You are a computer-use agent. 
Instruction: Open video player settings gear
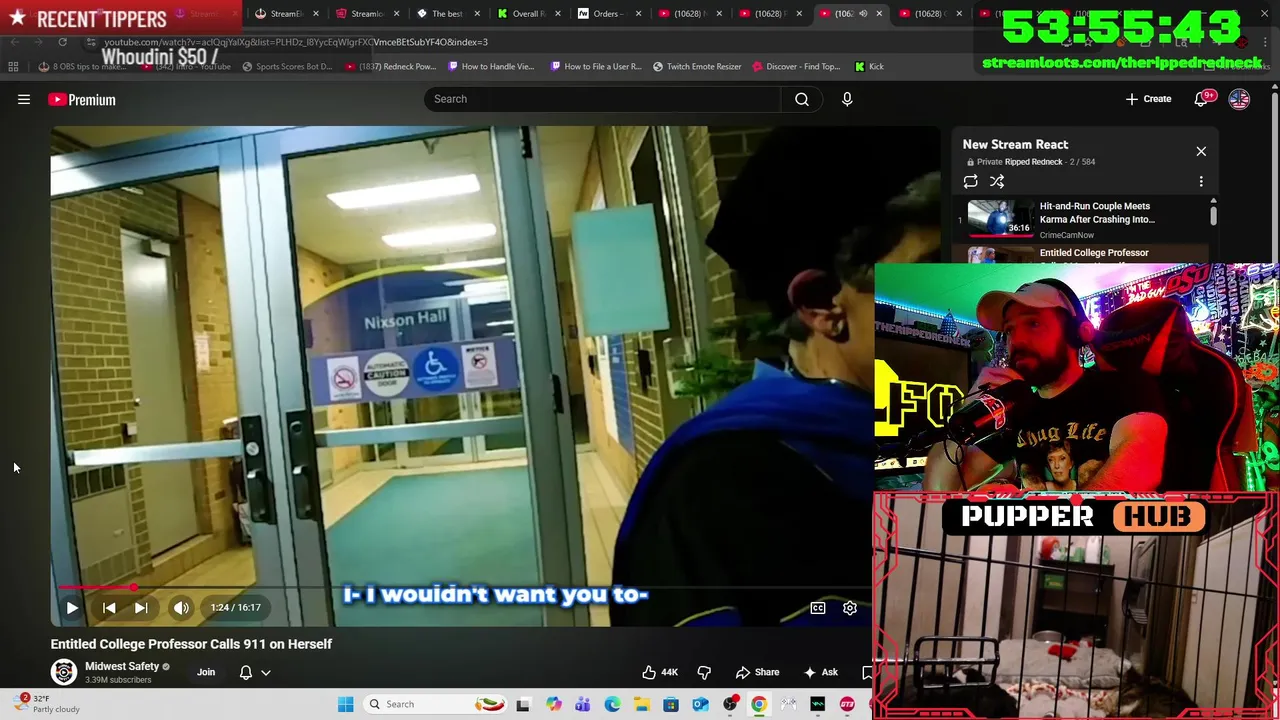click(850, 608)
